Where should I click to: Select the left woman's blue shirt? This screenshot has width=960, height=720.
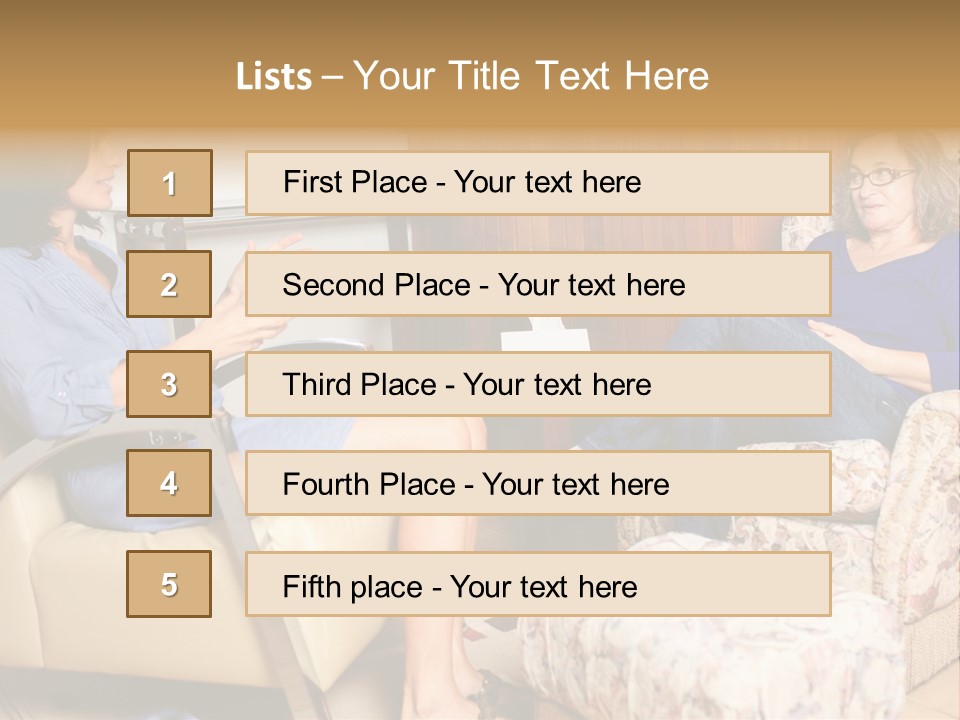[60, 330]
